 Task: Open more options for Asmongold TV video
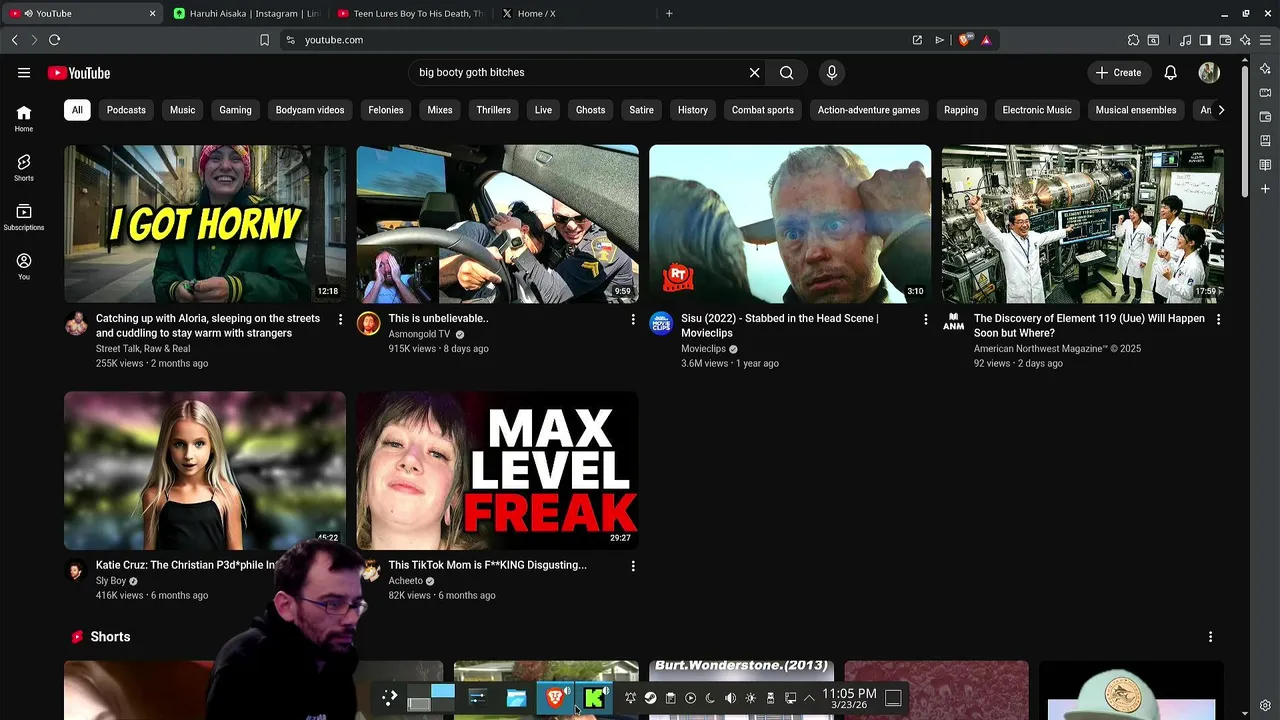633,319
